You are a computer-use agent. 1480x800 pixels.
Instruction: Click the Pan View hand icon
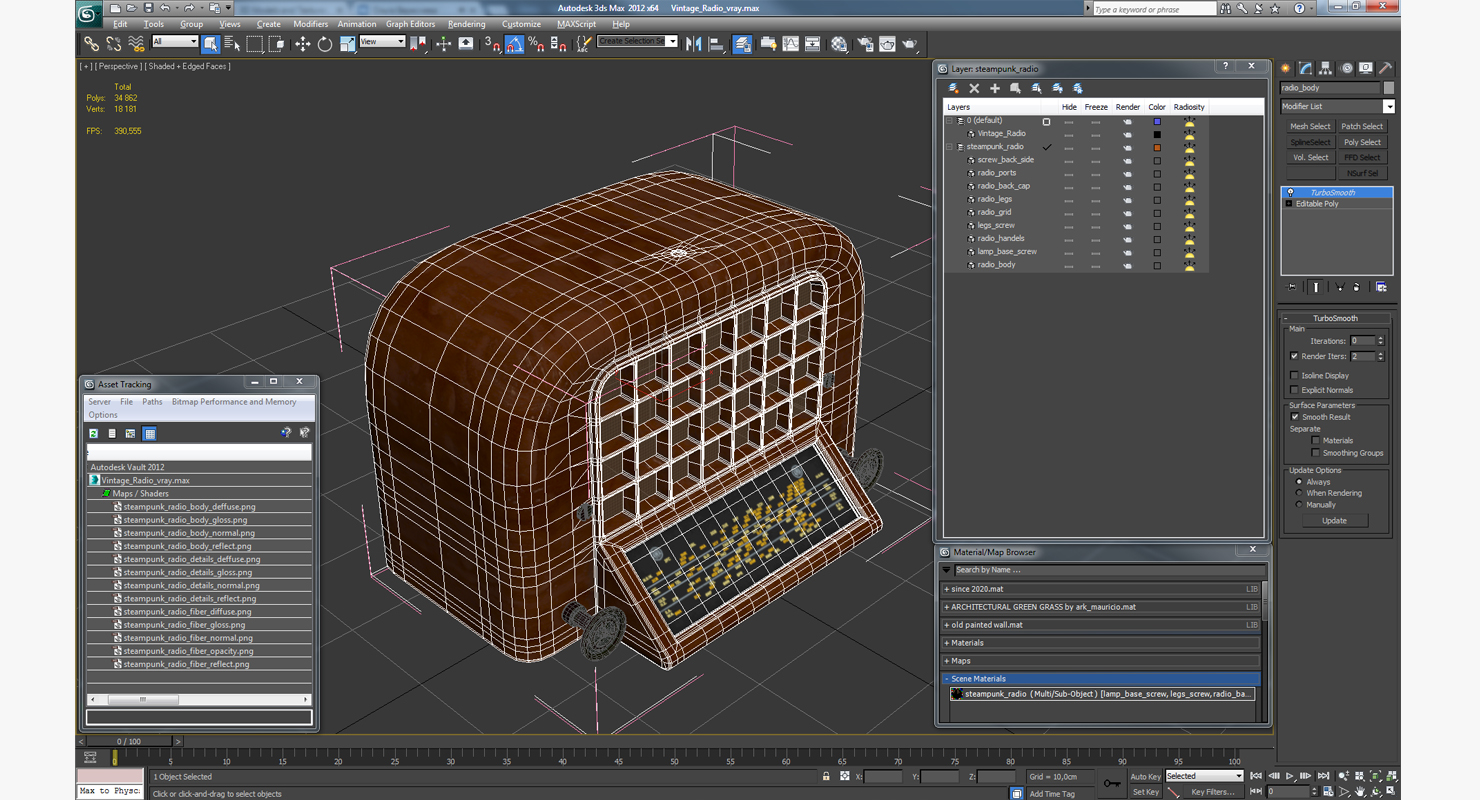coord(1360,791)
